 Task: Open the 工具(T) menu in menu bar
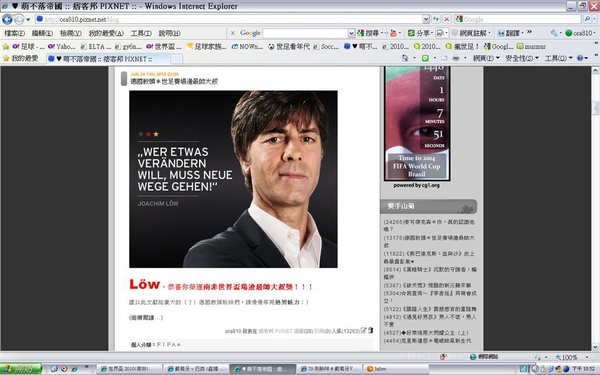coord(141,33)
